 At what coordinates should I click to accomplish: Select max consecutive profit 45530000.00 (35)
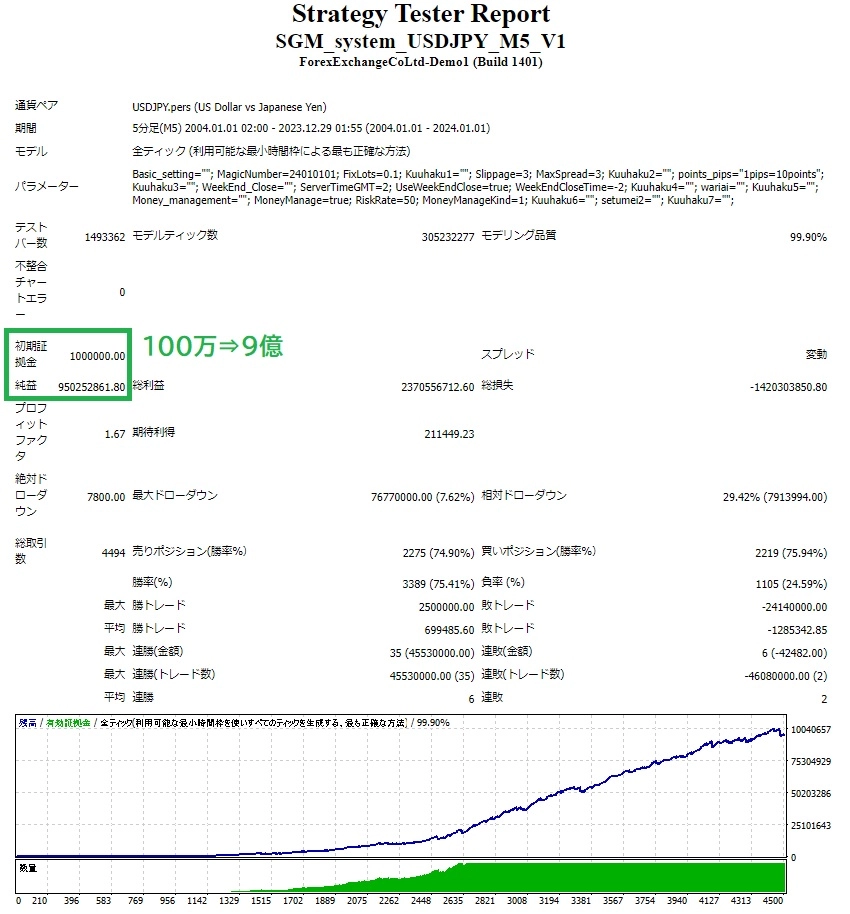(432, 676)
